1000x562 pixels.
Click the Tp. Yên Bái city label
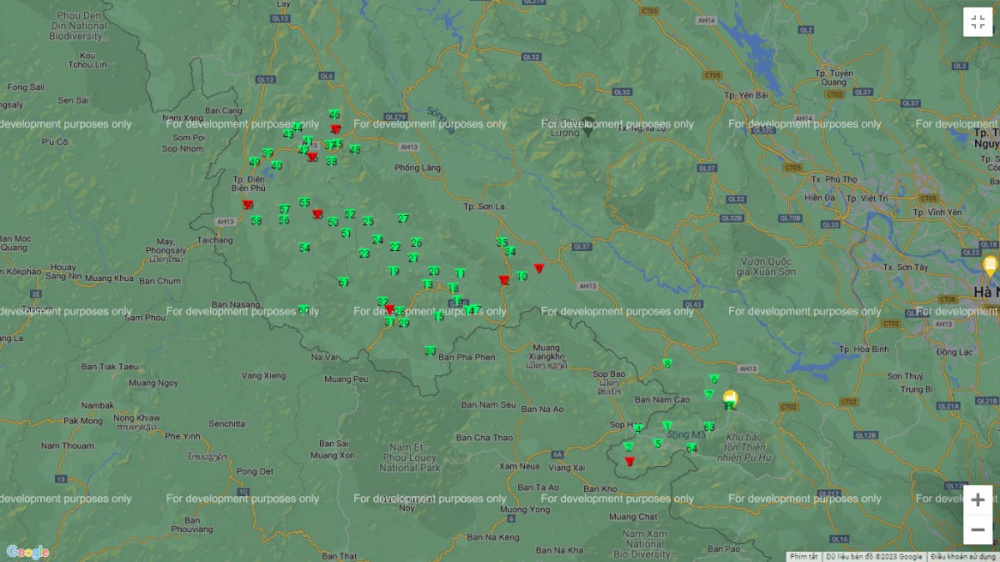point(746,95)
